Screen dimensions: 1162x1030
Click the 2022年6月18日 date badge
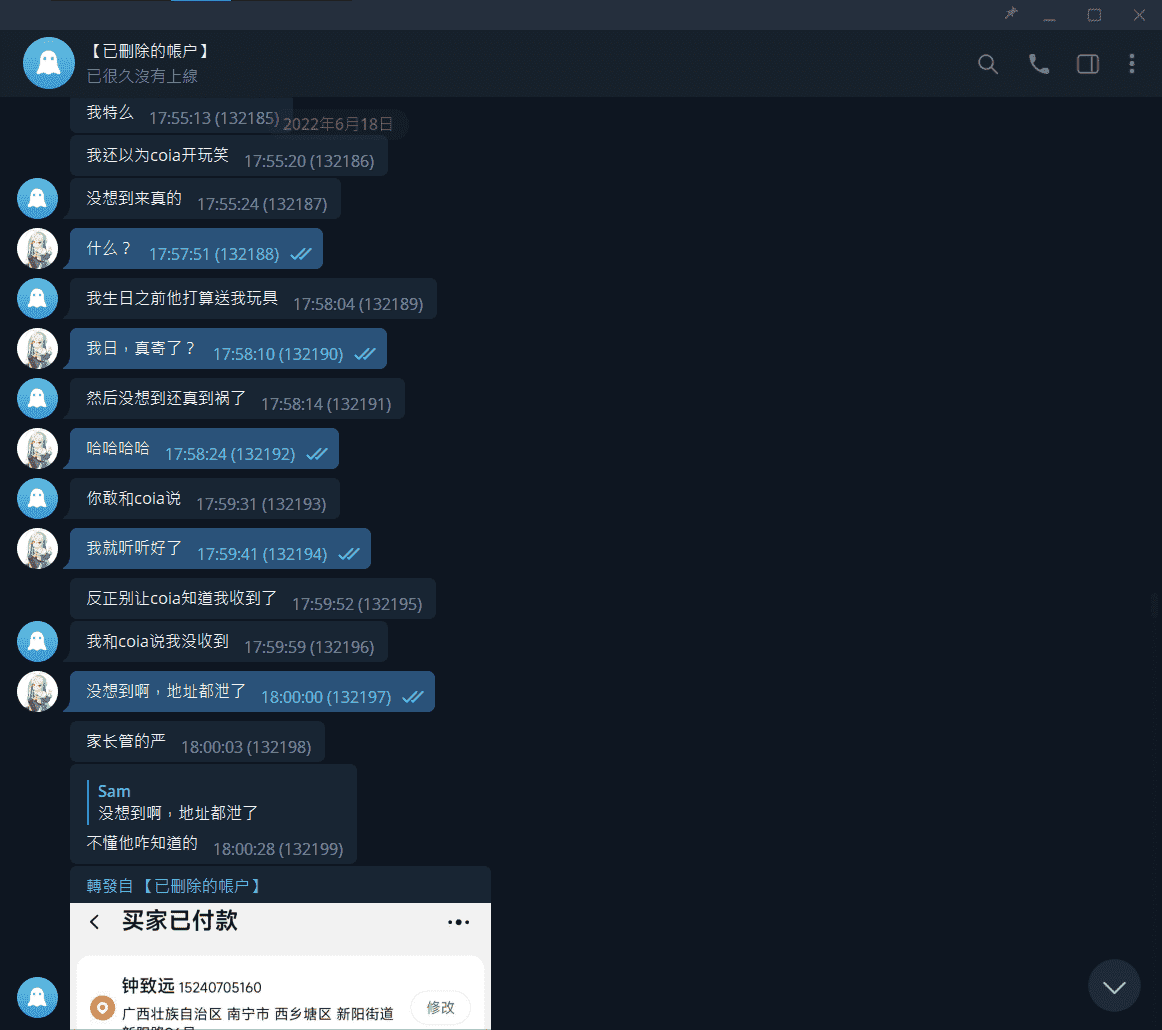pos(338,124)
